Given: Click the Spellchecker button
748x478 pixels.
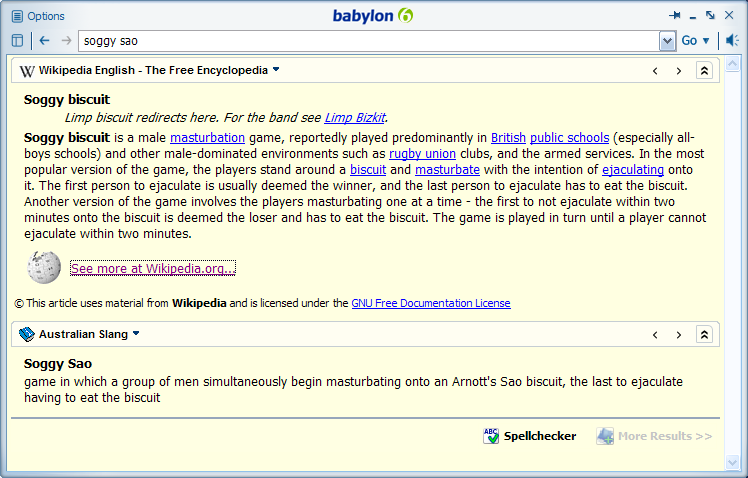Looking at the screenshot, I should 530,436.
